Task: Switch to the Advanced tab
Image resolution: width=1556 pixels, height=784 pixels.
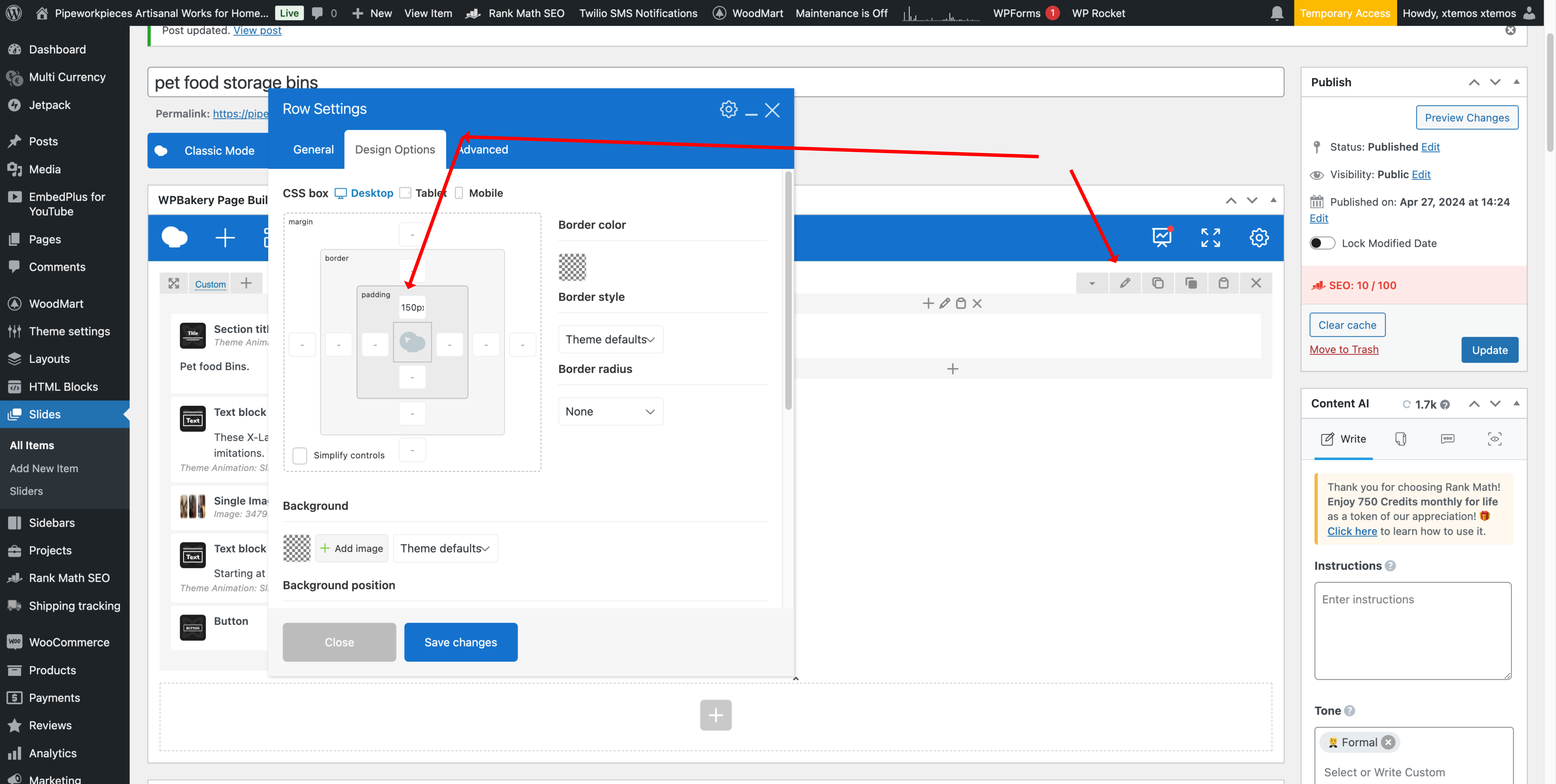Action: click(x=483, y=150)
